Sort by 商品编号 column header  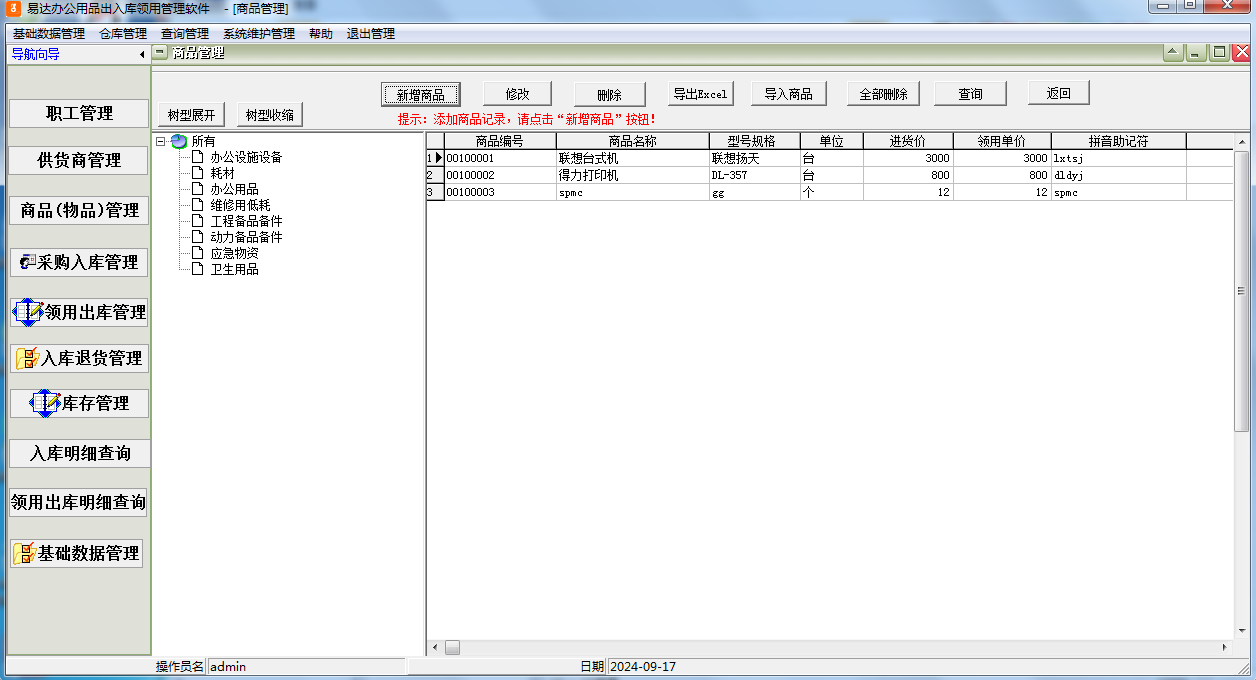(x=500, y=141)
